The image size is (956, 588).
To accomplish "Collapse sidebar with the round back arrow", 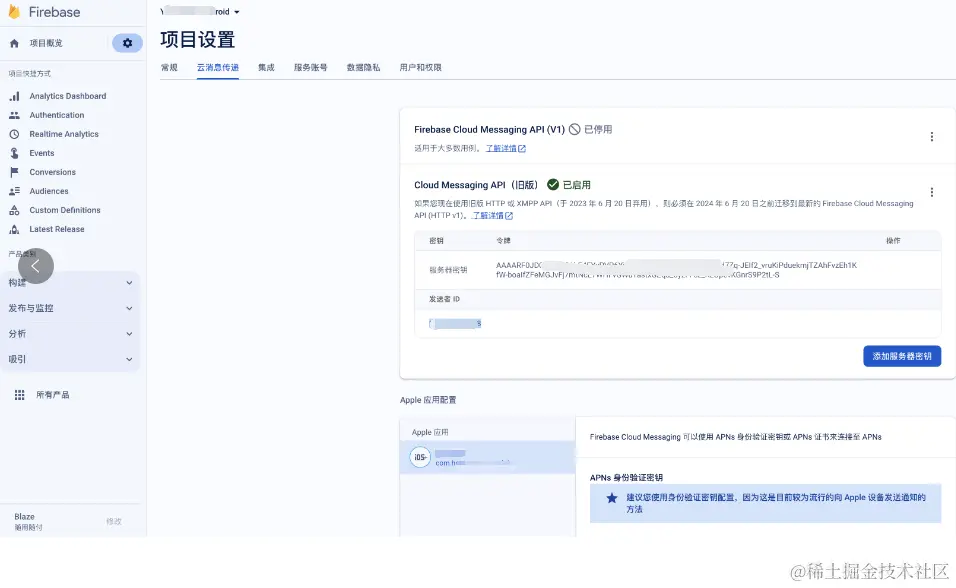I will [x=36, y=266].
